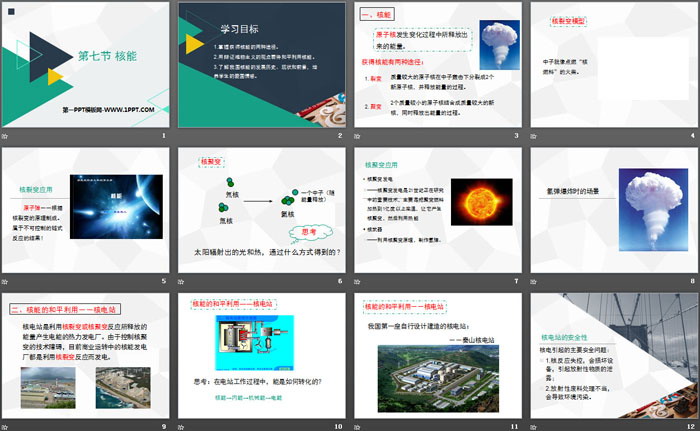
Task: Select slide 12 核电站的安全性 thumbnail
Action: tap(614, 356)
